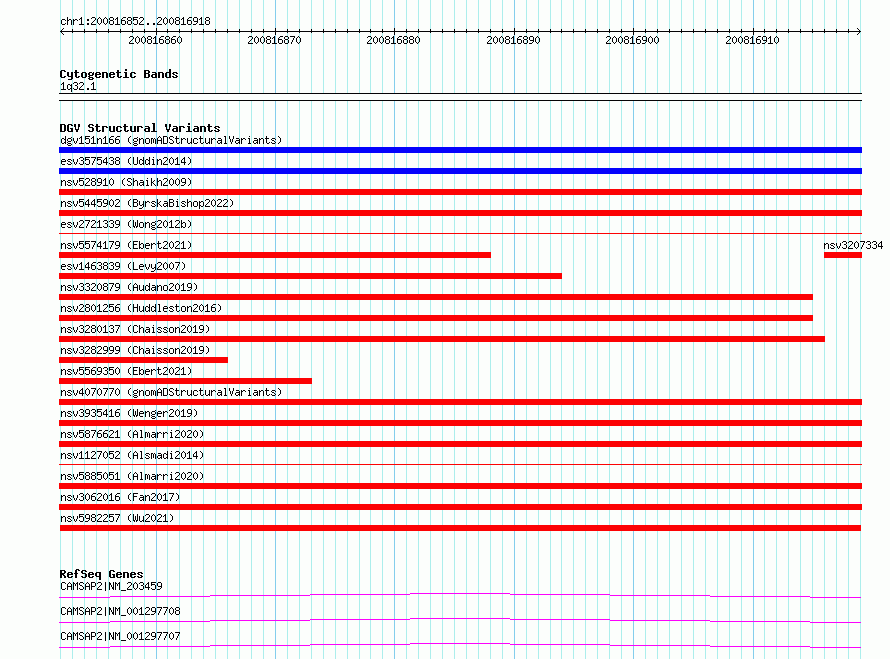Open variant nsv3062016 (Fan2017)
The height and width of the screenshot is (659, 890).
pyautogui.click(x=120, y=497)
